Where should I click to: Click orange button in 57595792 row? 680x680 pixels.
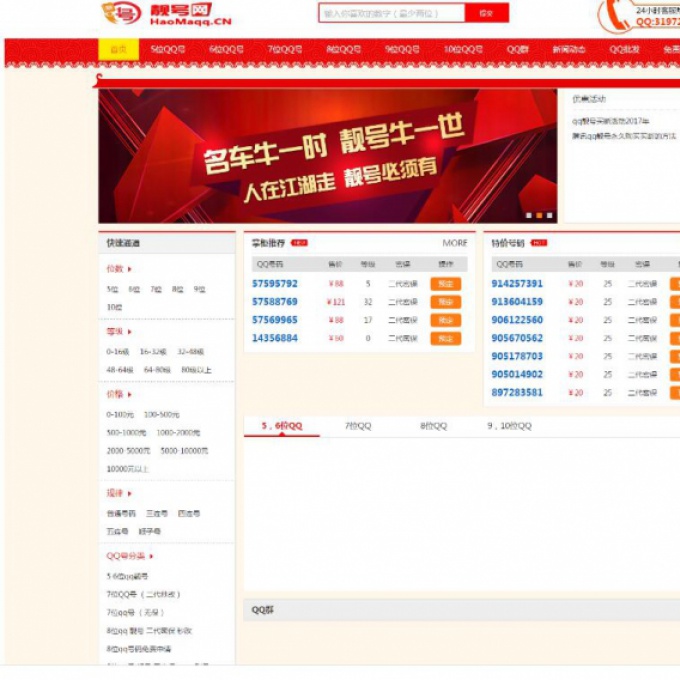pyautogui.click(x=446, y=284)
